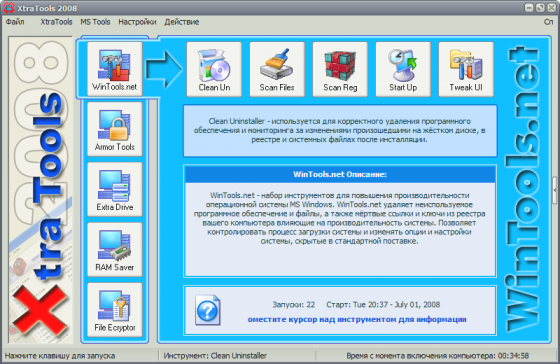560x364 pixels.
Task: Open the Start Up manager tool
Action: tap(403, 69)
